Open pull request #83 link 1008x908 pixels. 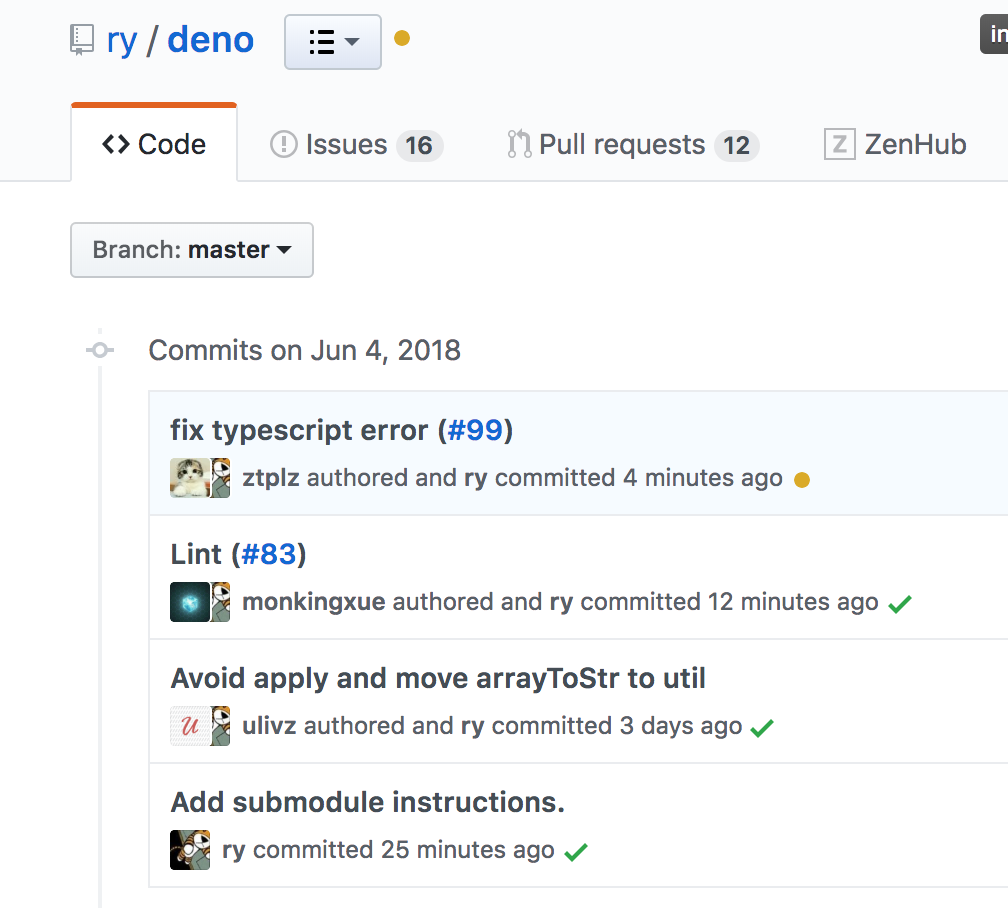[269, 554]
